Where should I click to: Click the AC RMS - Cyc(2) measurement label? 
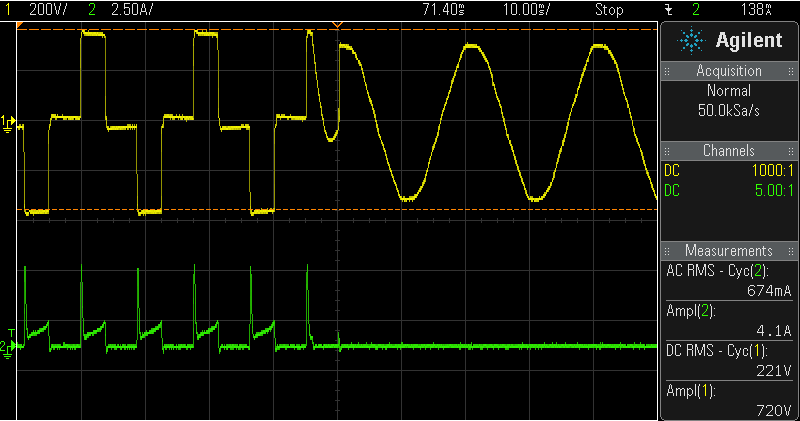717,270
